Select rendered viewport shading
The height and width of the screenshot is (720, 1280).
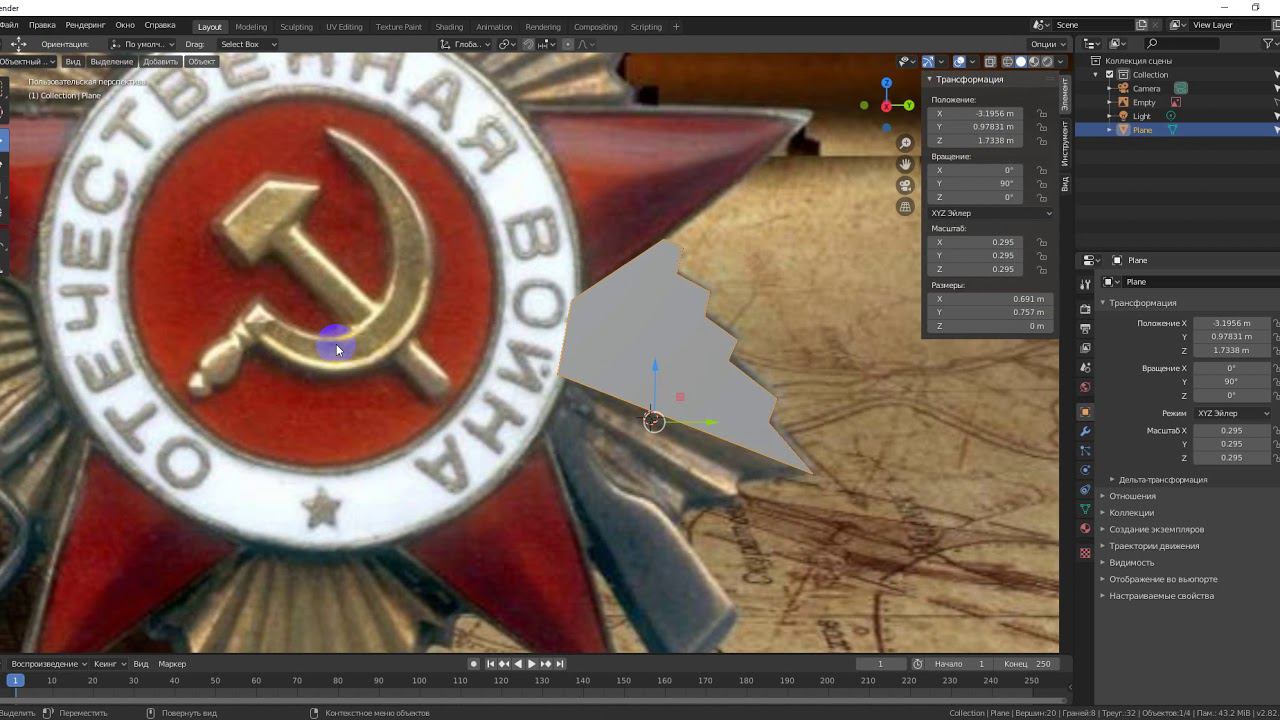pos(1047,62)
